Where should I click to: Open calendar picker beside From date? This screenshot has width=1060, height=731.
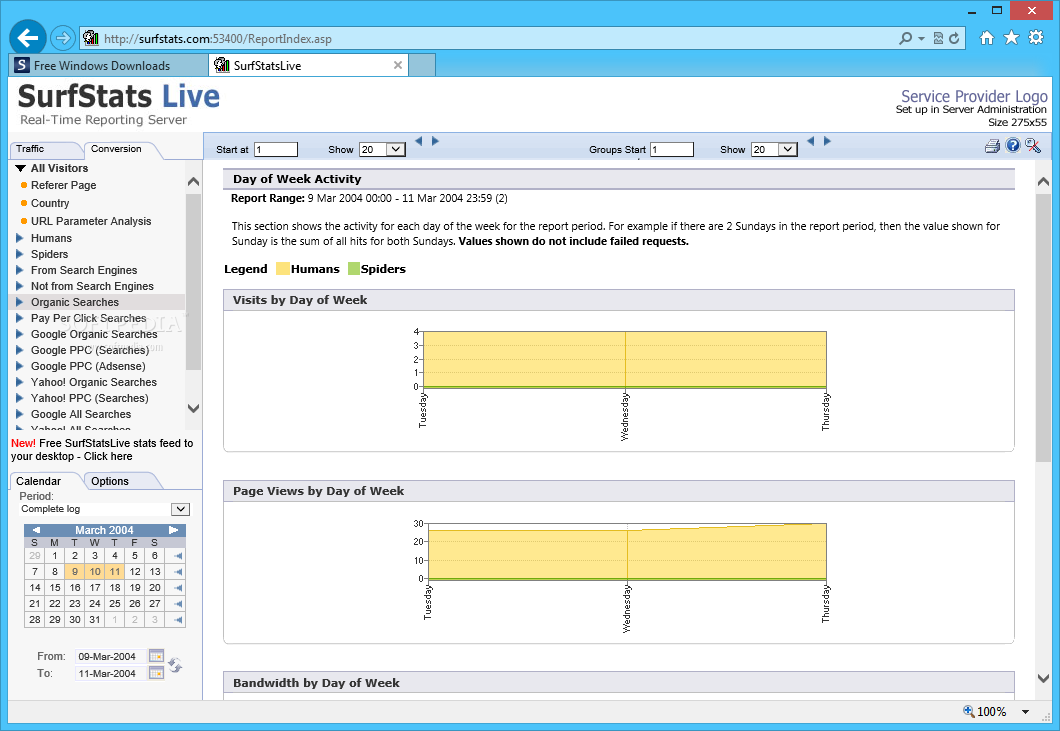(x=156, y=656)
